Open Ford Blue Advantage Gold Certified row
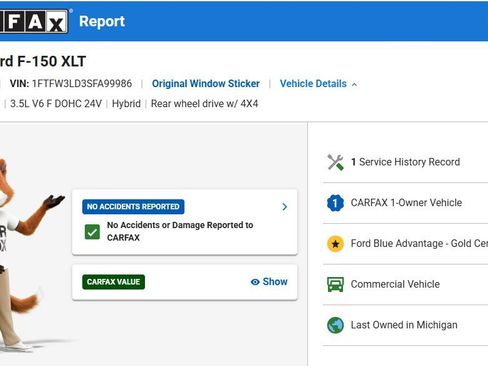488x366 pixels. click(405, 244)
